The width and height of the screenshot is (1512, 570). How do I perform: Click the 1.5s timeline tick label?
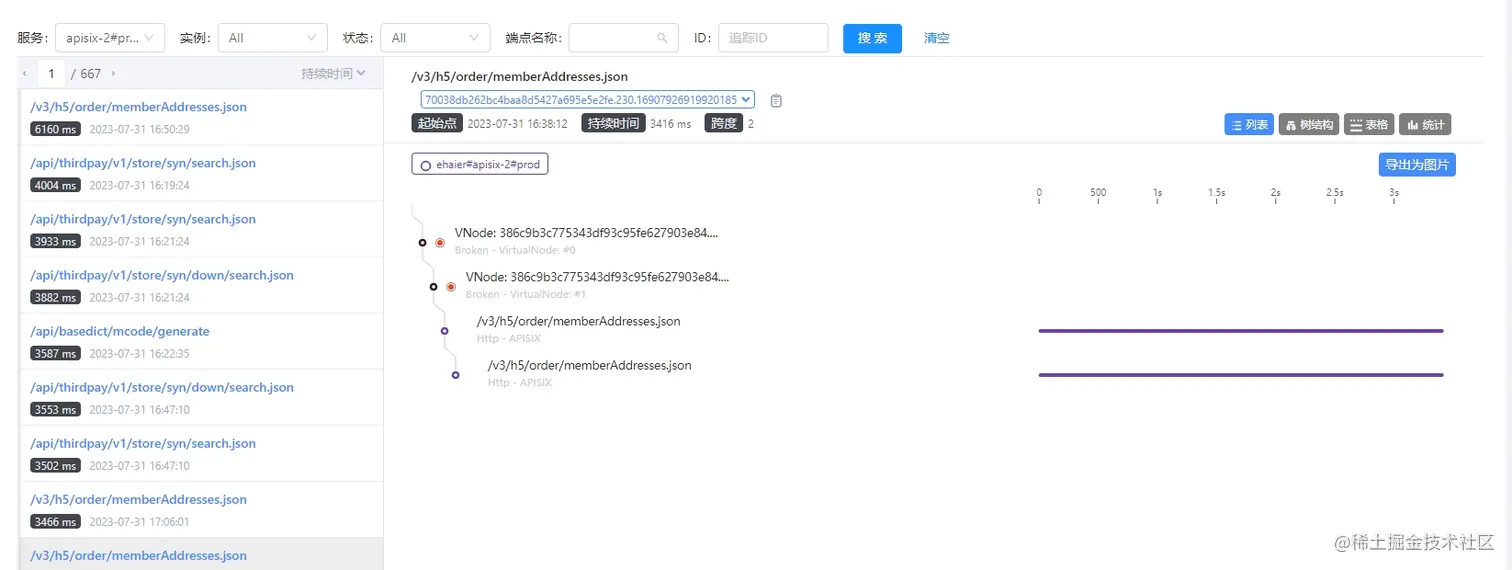(1216, 192)
